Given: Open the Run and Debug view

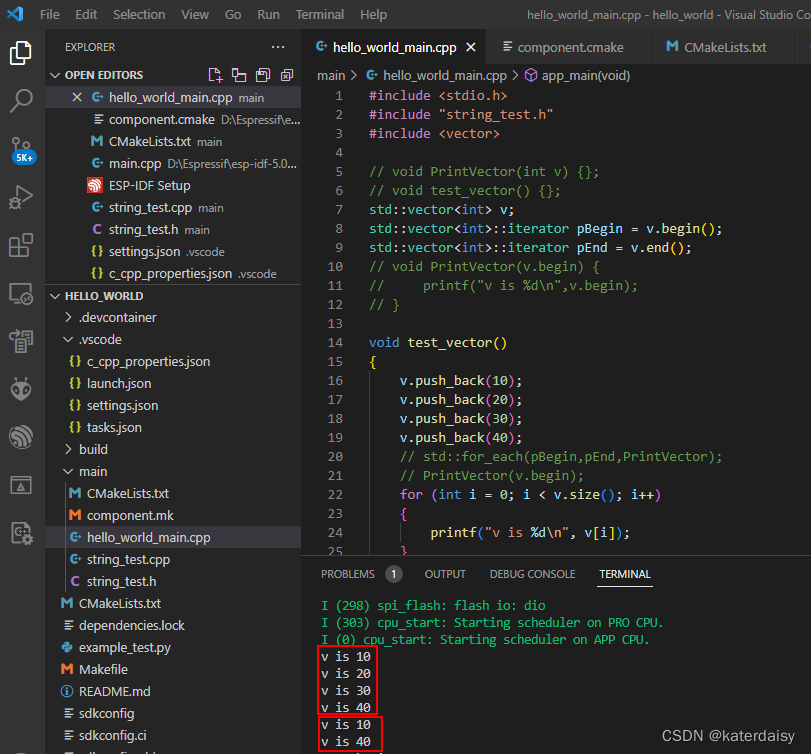Looking at the screenshot, I should pyautogui.click(x=21, y=197).
